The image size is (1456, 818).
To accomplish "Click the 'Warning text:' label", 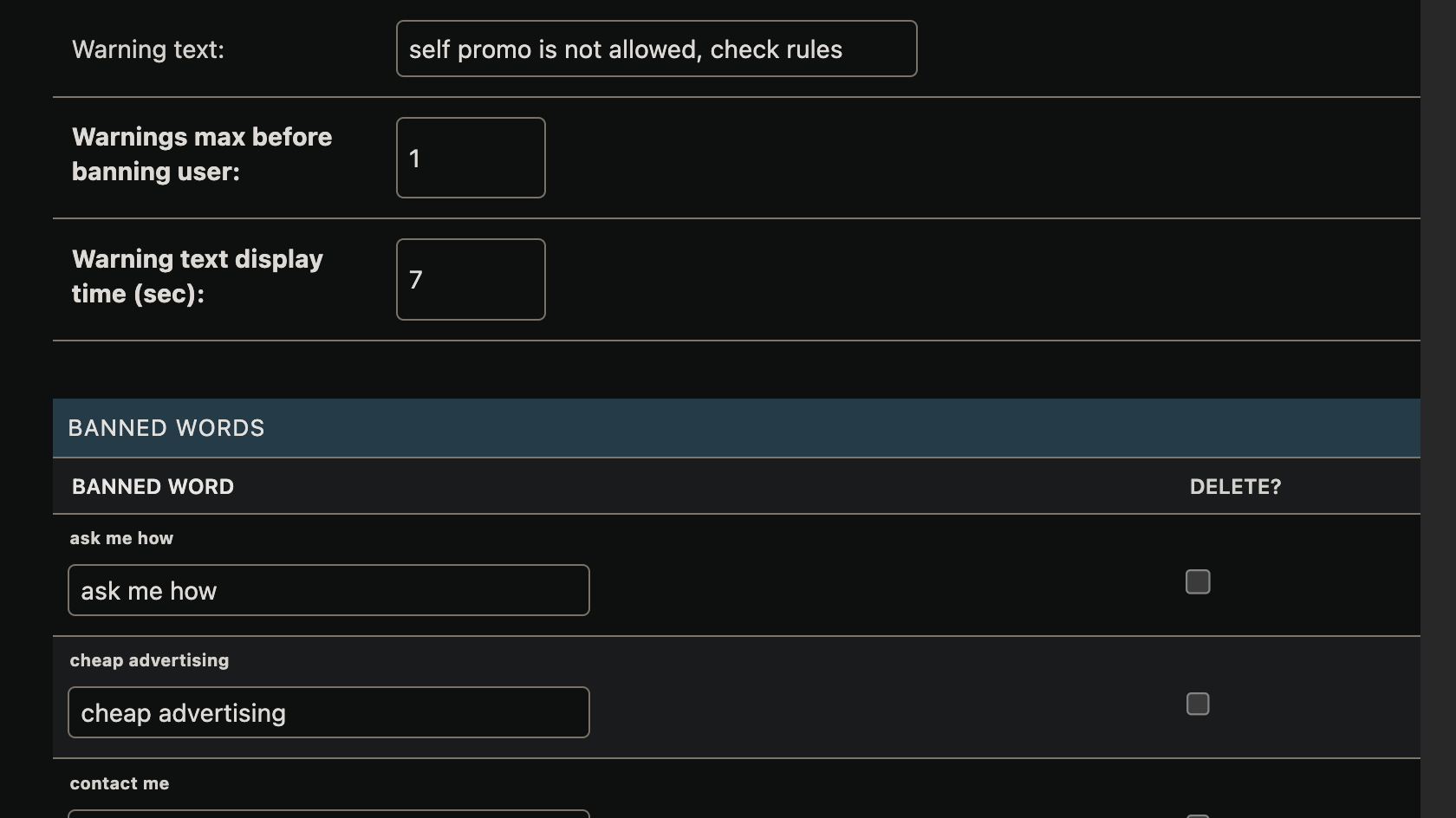I will point(148,50).
